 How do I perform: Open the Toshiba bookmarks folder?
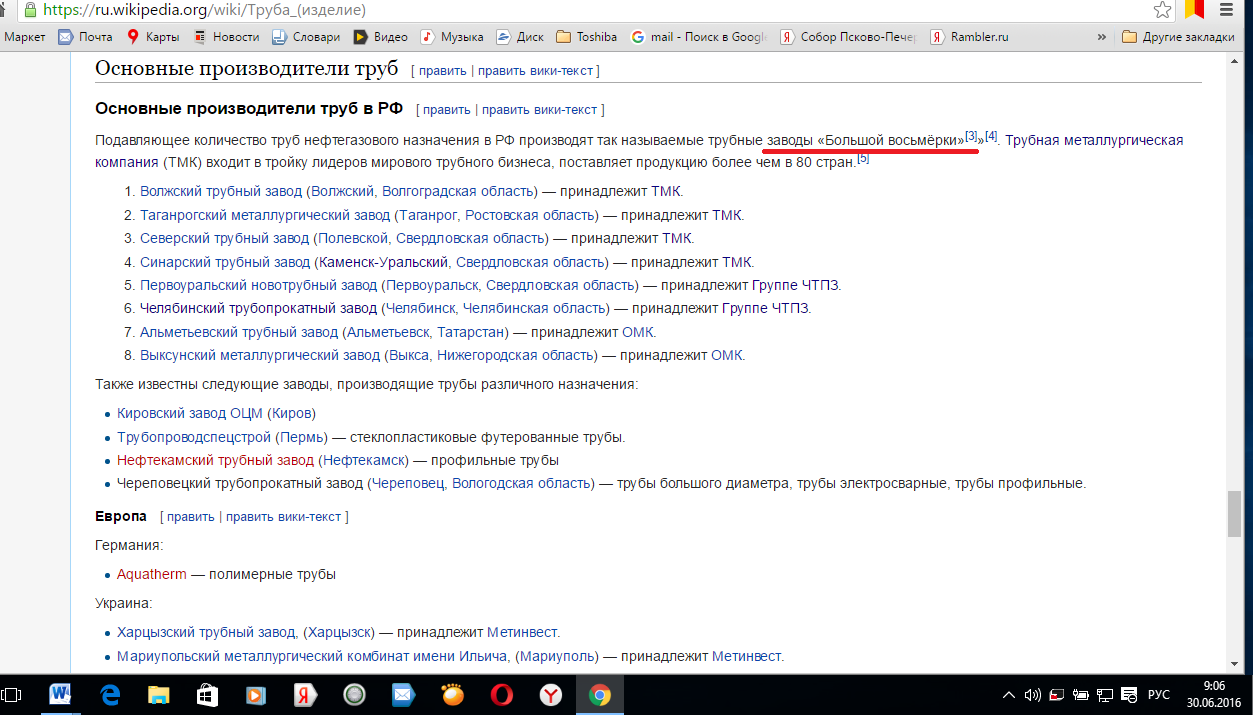pos(587,37)
